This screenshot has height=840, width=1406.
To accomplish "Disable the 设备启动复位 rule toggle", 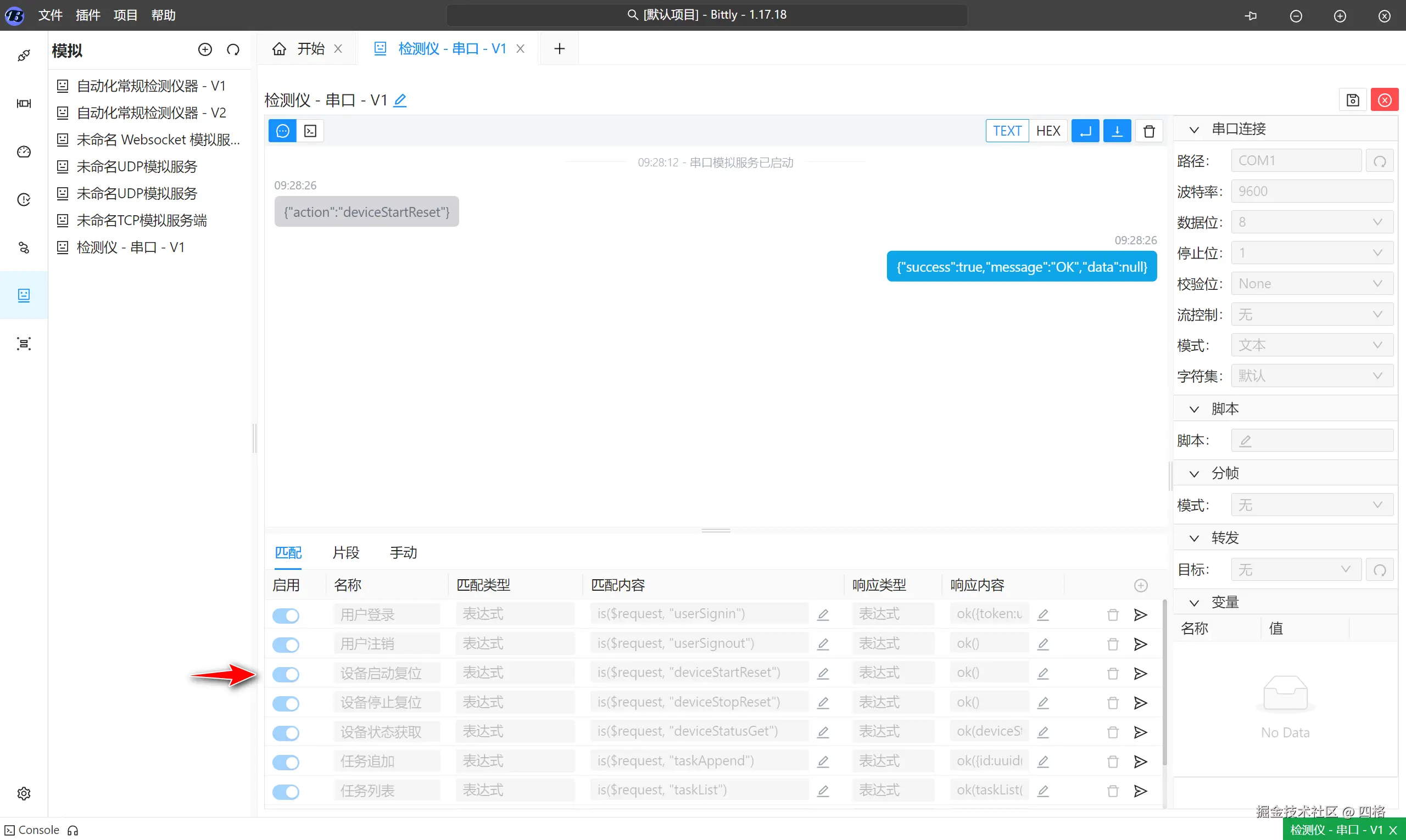I will [286, 674].
